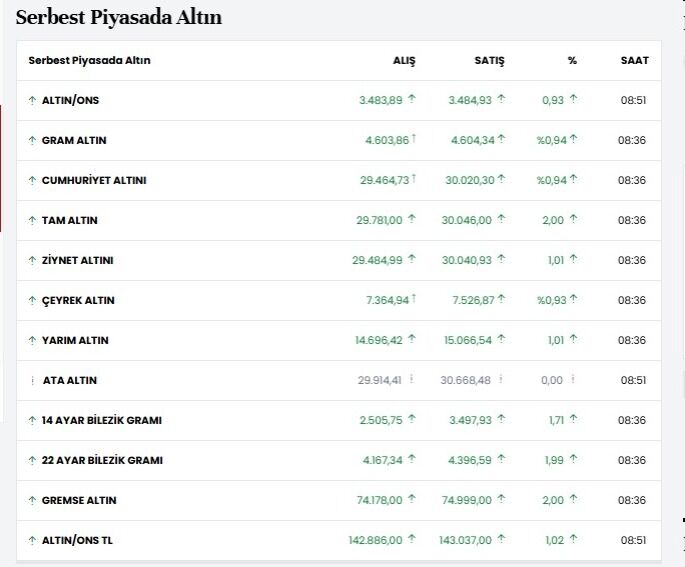Click the arrow next to 7.364,94 buy price
Image resolution: width=685 pixels, height=567 pixels.
coord(413,300)
